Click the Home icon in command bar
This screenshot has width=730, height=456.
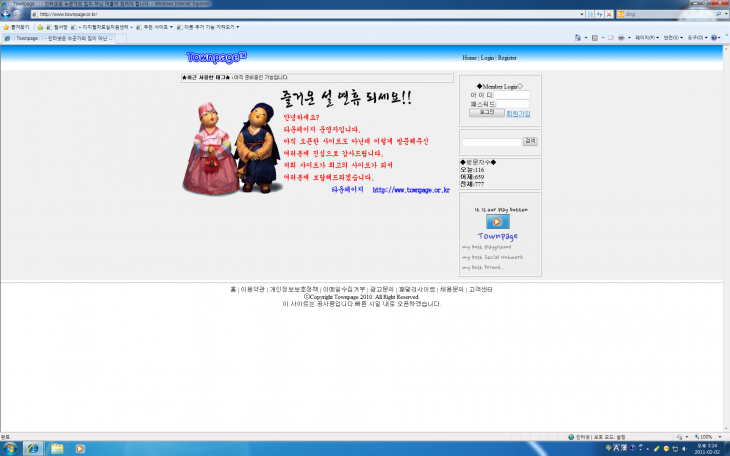(x=578, y=38)
